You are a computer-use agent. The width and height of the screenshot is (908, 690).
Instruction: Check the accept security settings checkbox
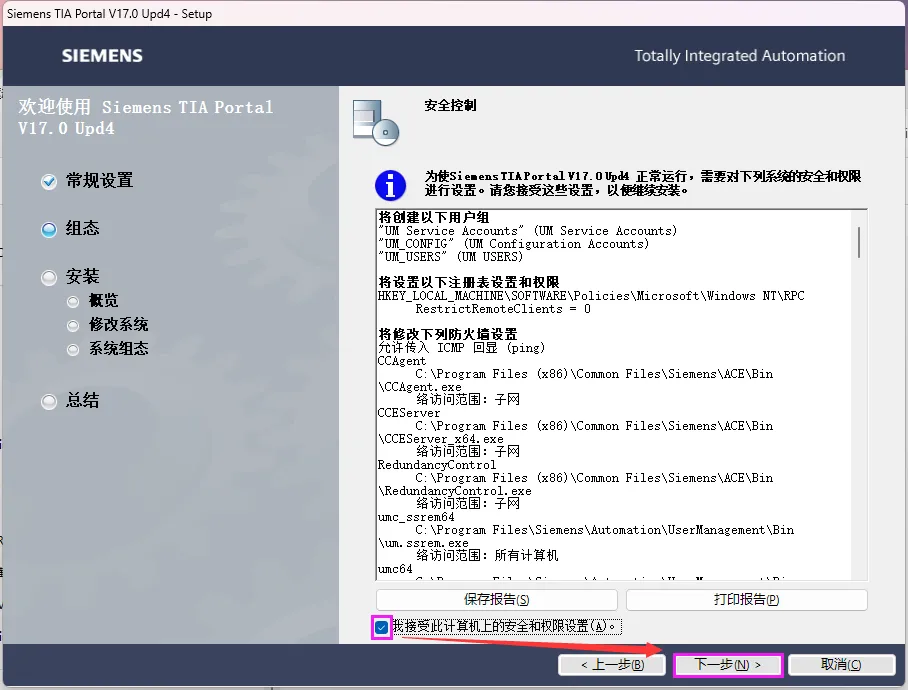tap(382, 627)
